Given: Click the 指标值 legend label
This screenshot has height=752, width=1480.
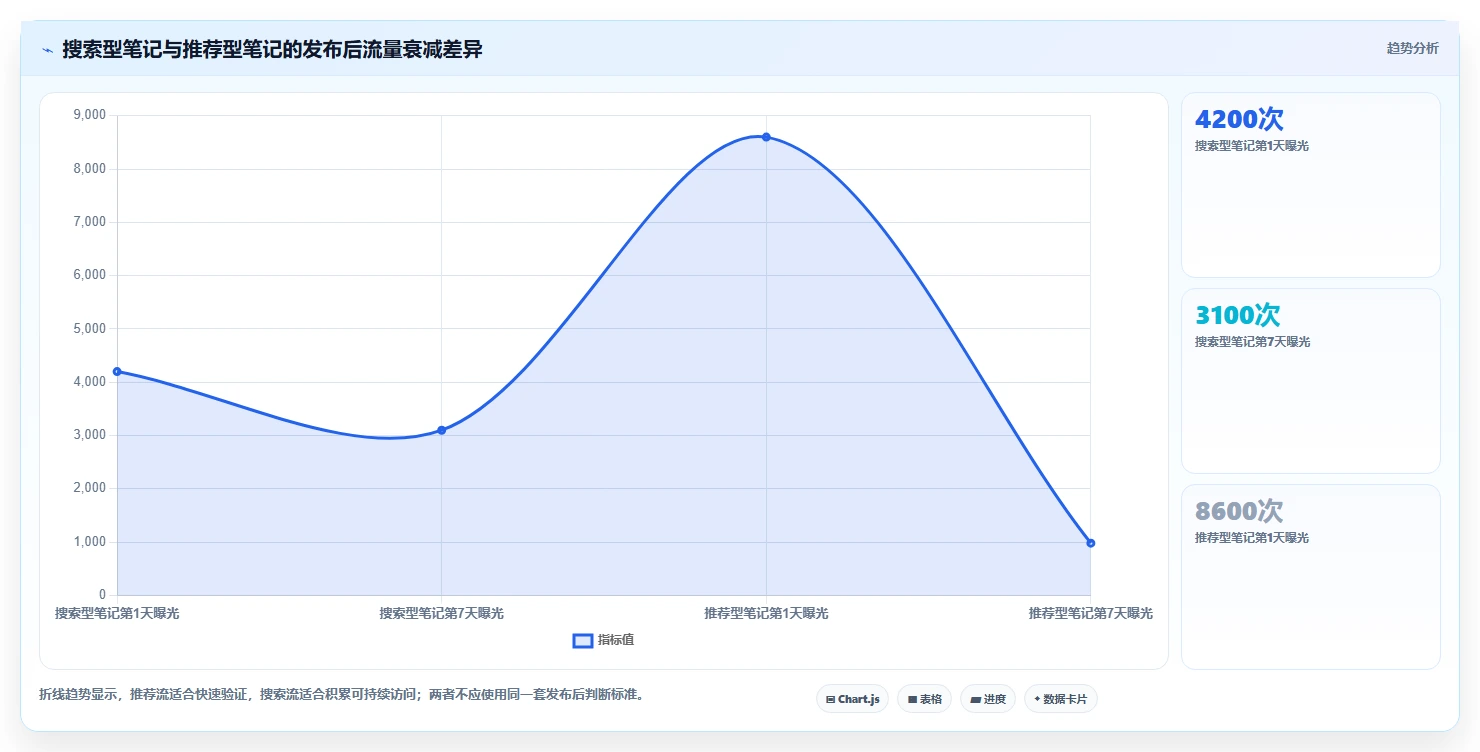Looking at the screenshot, I should pyautogui.click(x=616, y=640).
